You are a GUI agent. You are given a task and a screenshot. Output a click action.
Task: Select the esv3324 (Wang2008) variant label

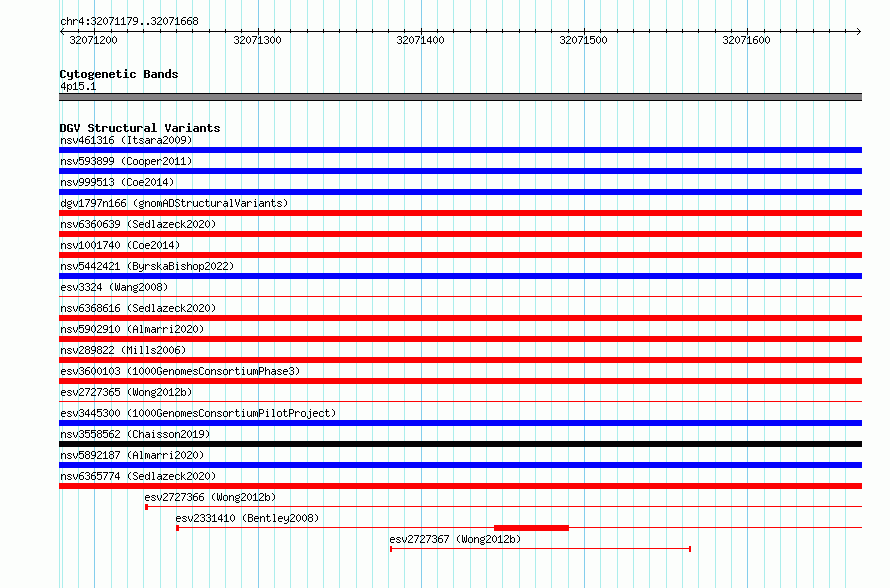(114, 287)
